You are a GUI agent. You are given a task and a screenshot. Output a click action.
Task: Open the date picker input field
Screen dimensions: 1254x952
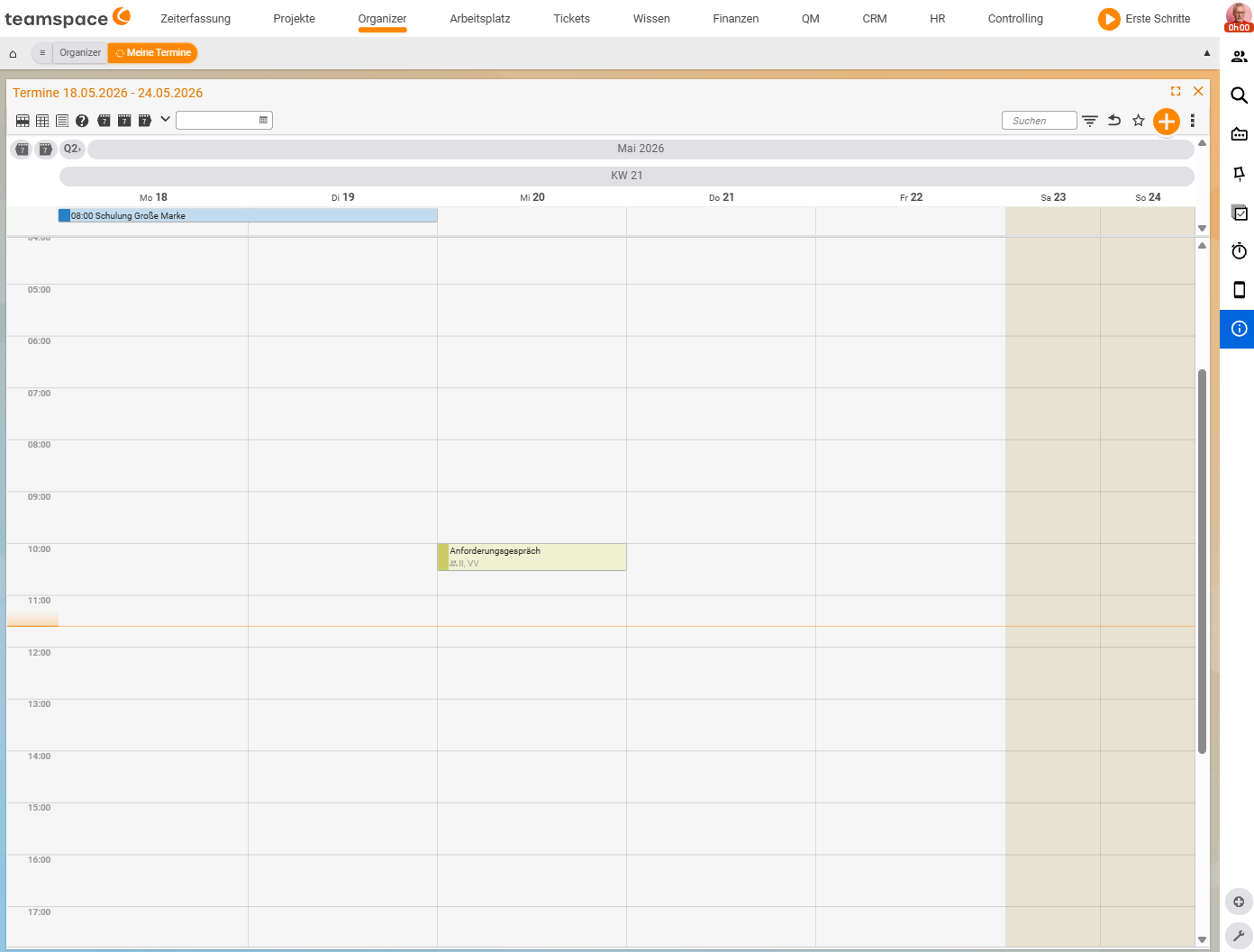pyautogui.click(x=224, y=120)
